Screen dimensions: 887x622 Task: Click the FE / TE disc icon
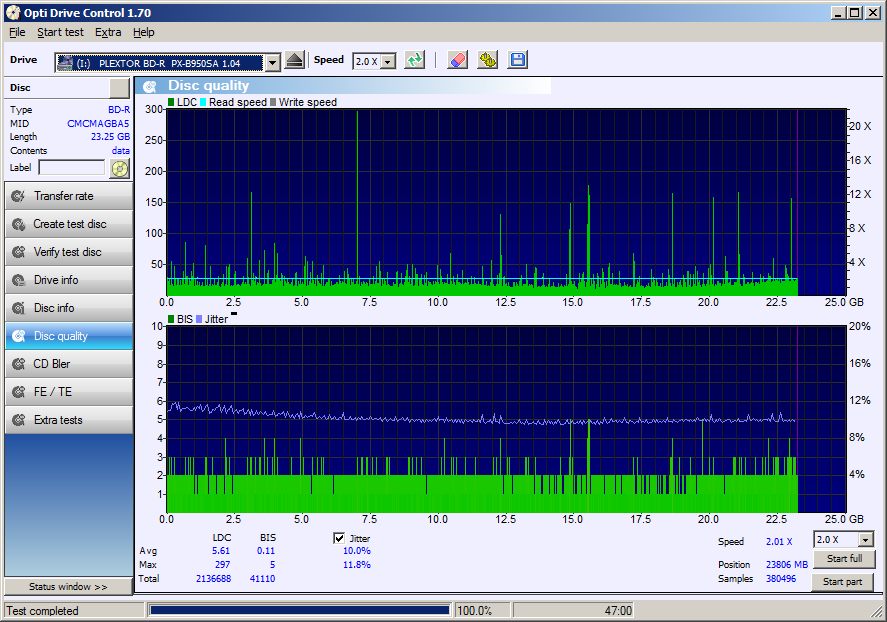pyautogui.click(x=19, y=392)
